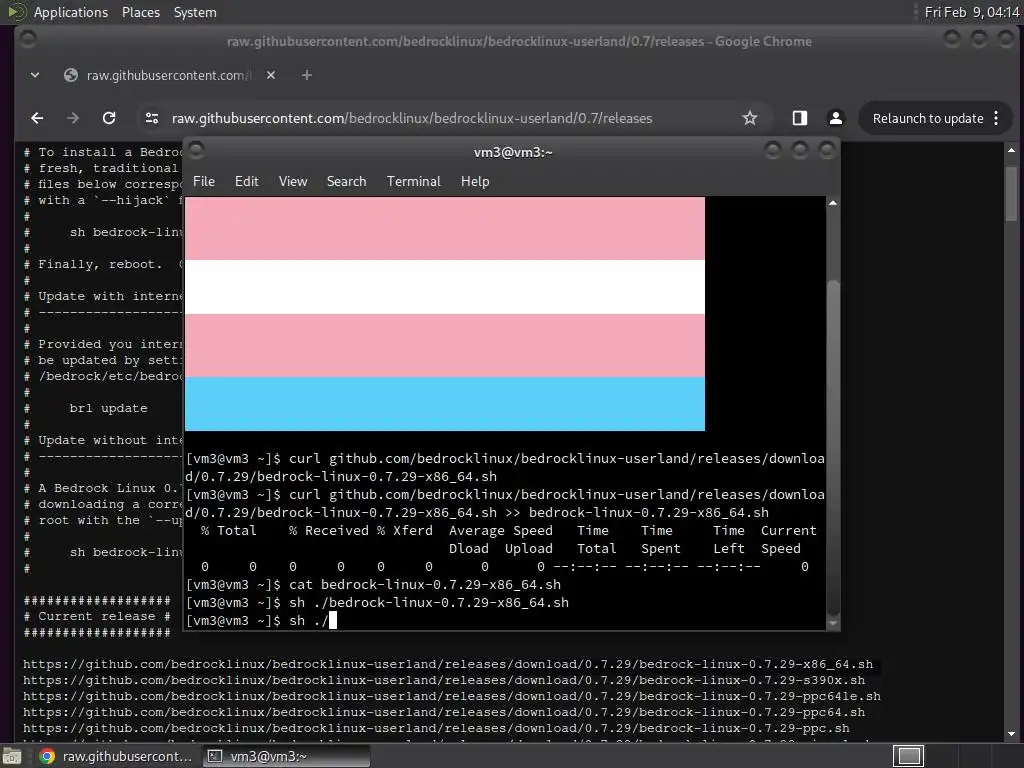Click Chrome page scrollbar up arrow
Screen dimensions: 1024x768
(1011, 150)
